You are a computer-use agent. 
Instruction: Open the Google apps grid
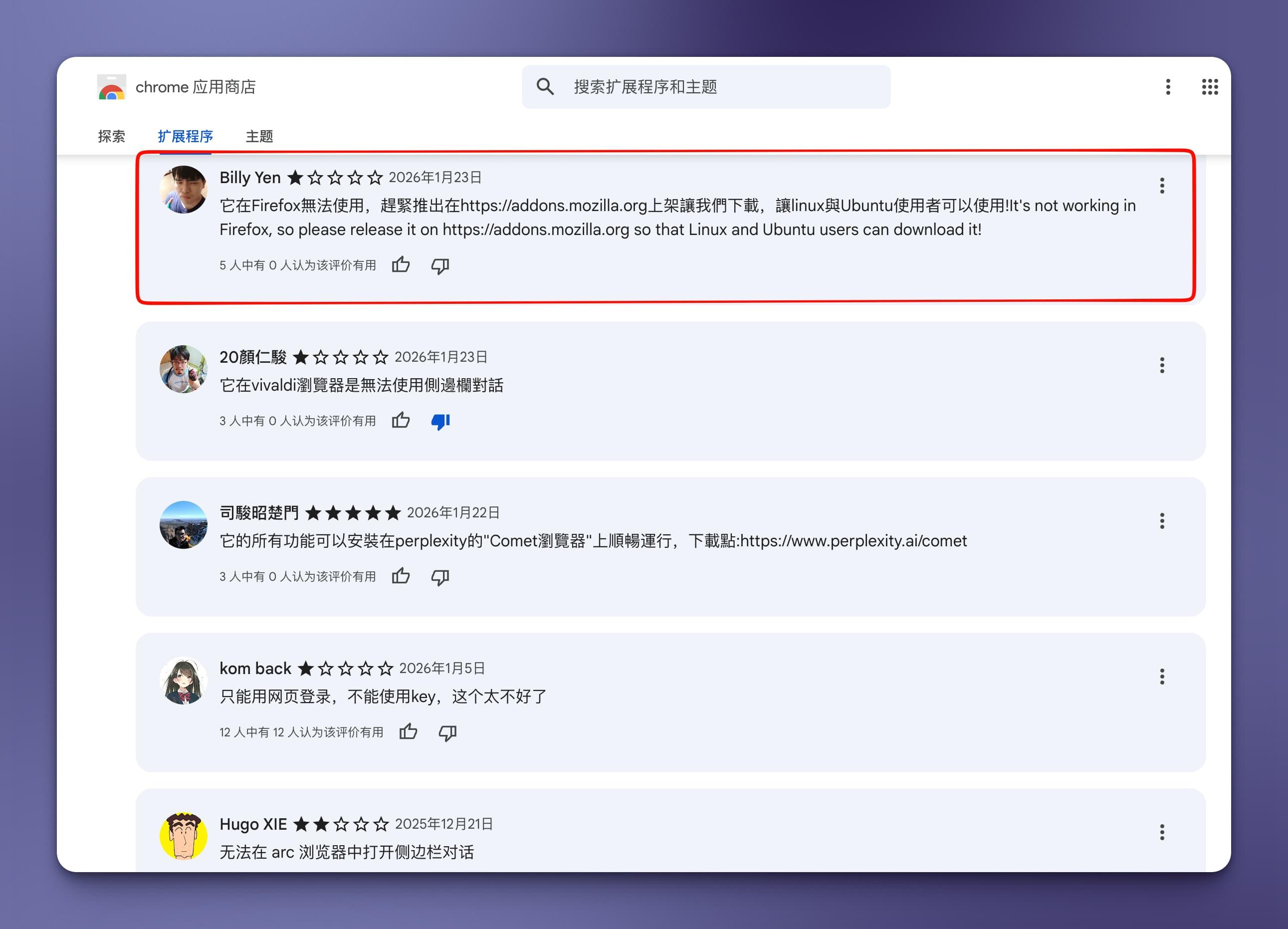point(1210,87)
